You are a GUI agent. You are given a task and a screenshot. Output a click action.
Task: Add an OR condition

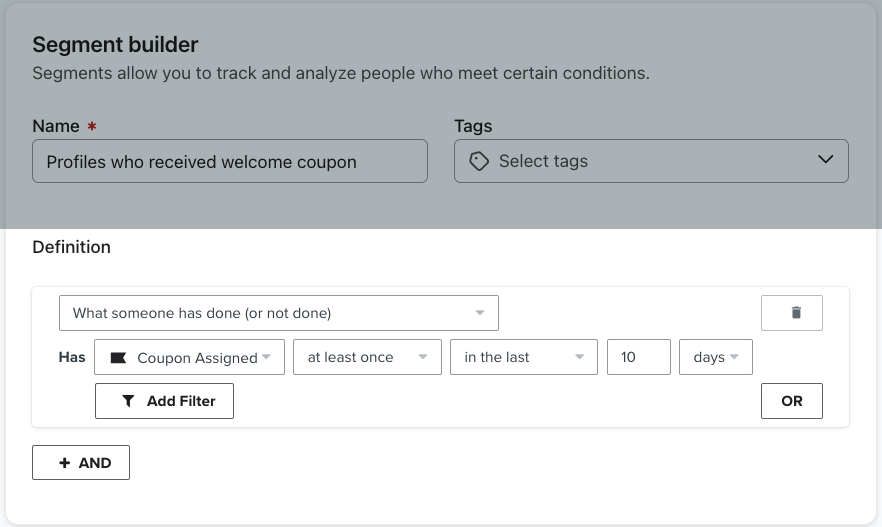point(791,401)
